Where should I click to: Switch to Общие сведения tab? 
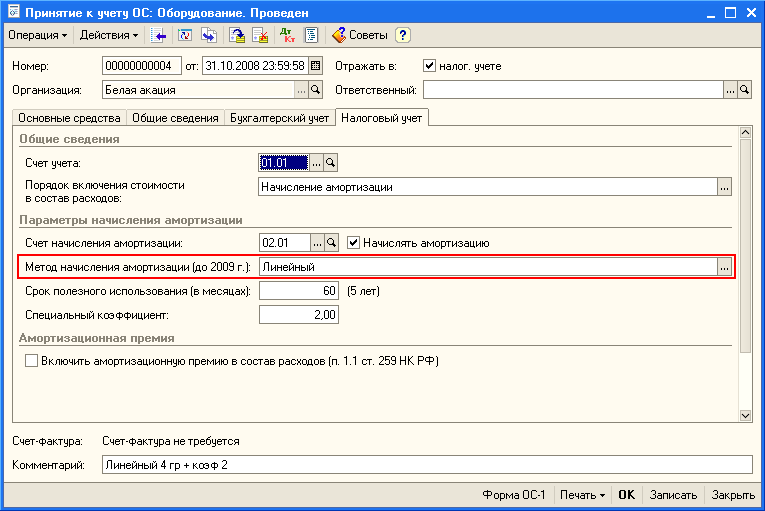pyautogui.click(x=175, y=118)
